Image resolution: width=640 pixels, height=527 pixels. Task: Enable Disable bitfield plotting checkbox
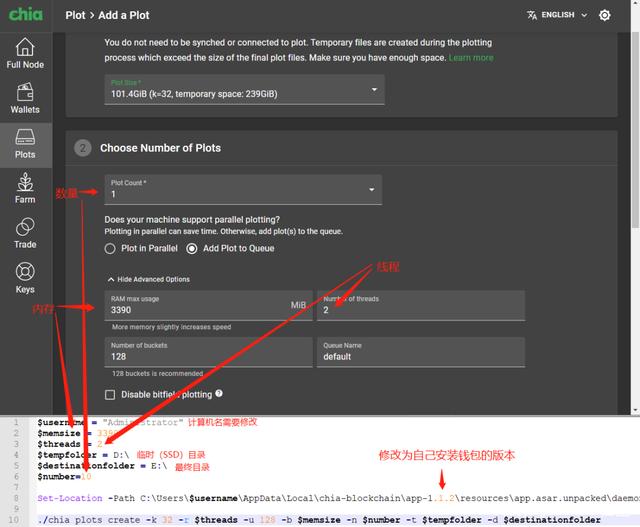click(110, 395)
